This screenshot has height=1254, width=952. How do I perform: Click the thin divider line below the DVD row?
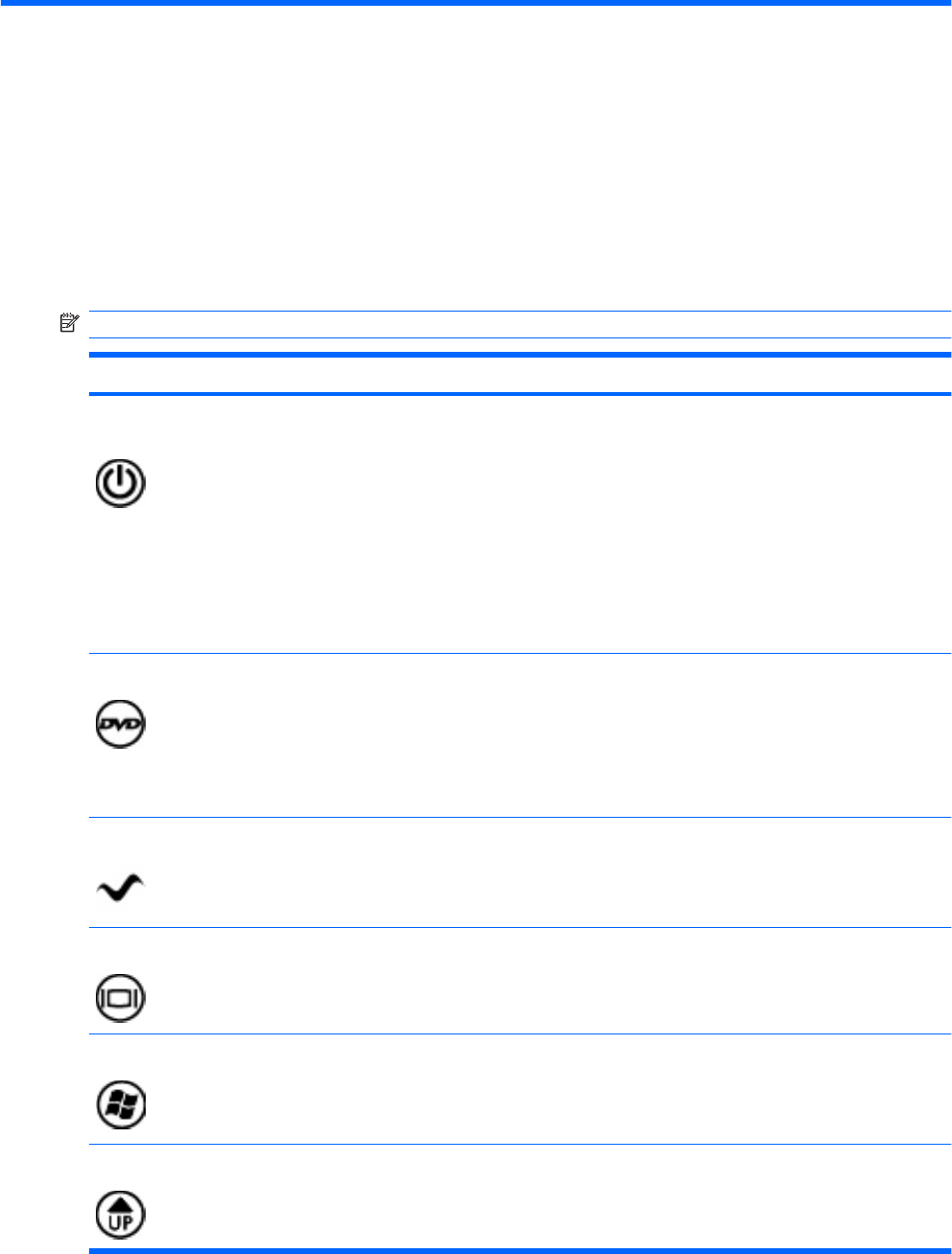tap(518, 817)
